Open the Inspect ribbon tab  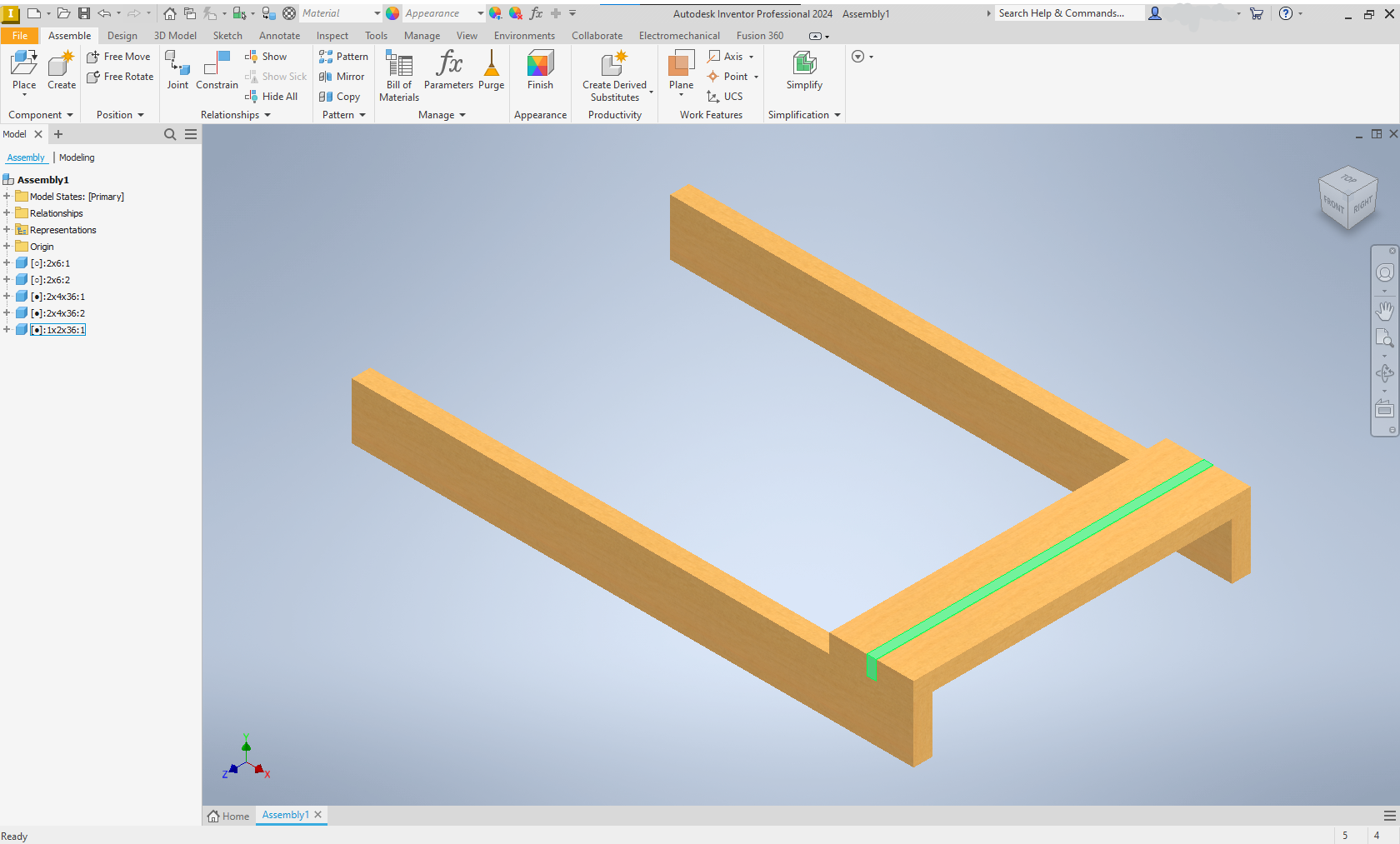(x=332, y=36)
